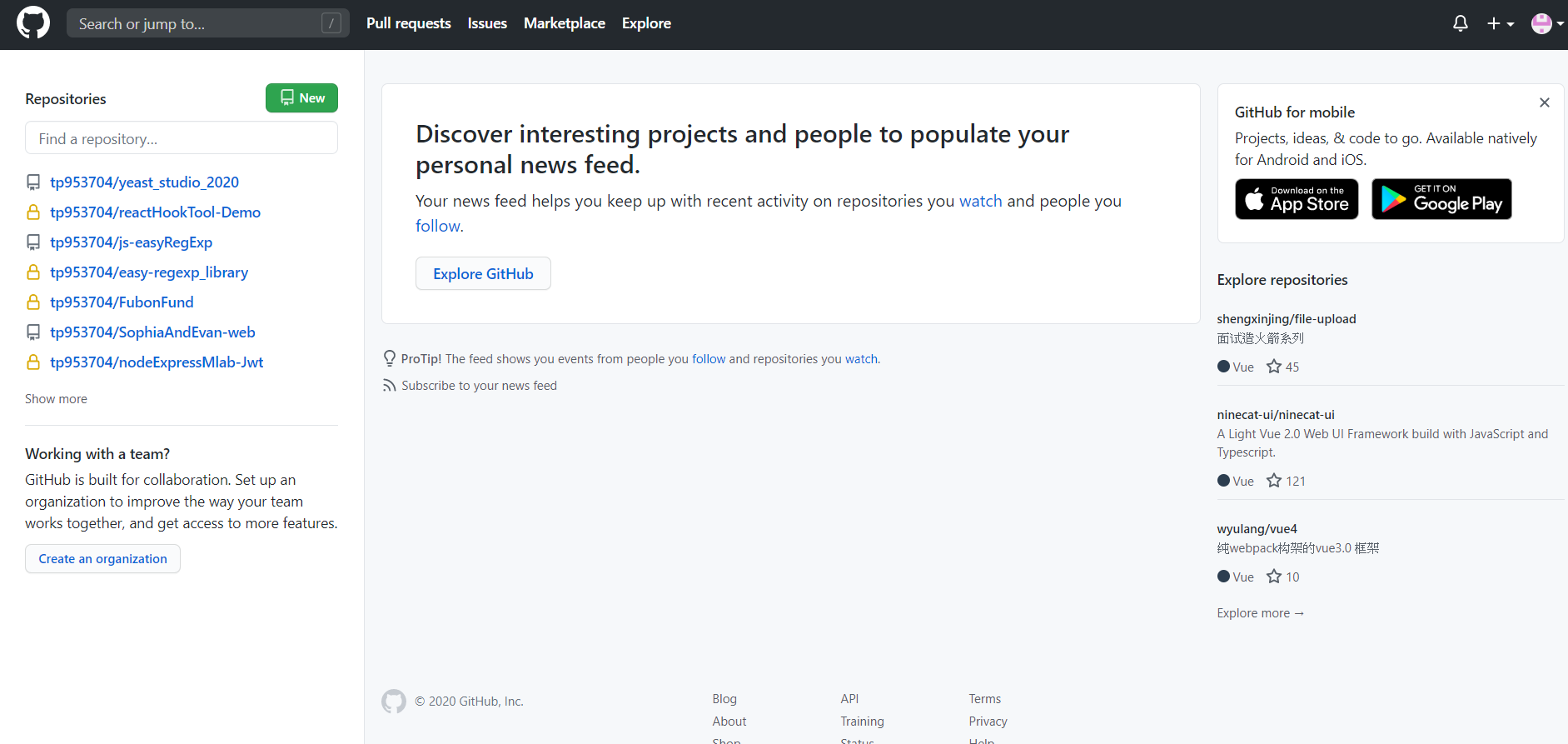Open tp953704/js-easyRegExp repository

[x=131, y=242]
